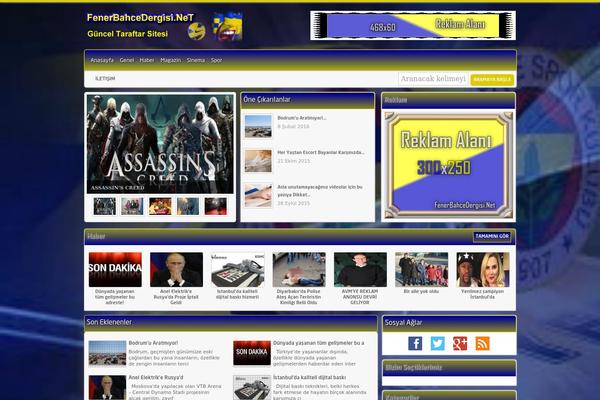Open Anel Elektrik'e Rusya'da Proje İptali

[176, 297]
